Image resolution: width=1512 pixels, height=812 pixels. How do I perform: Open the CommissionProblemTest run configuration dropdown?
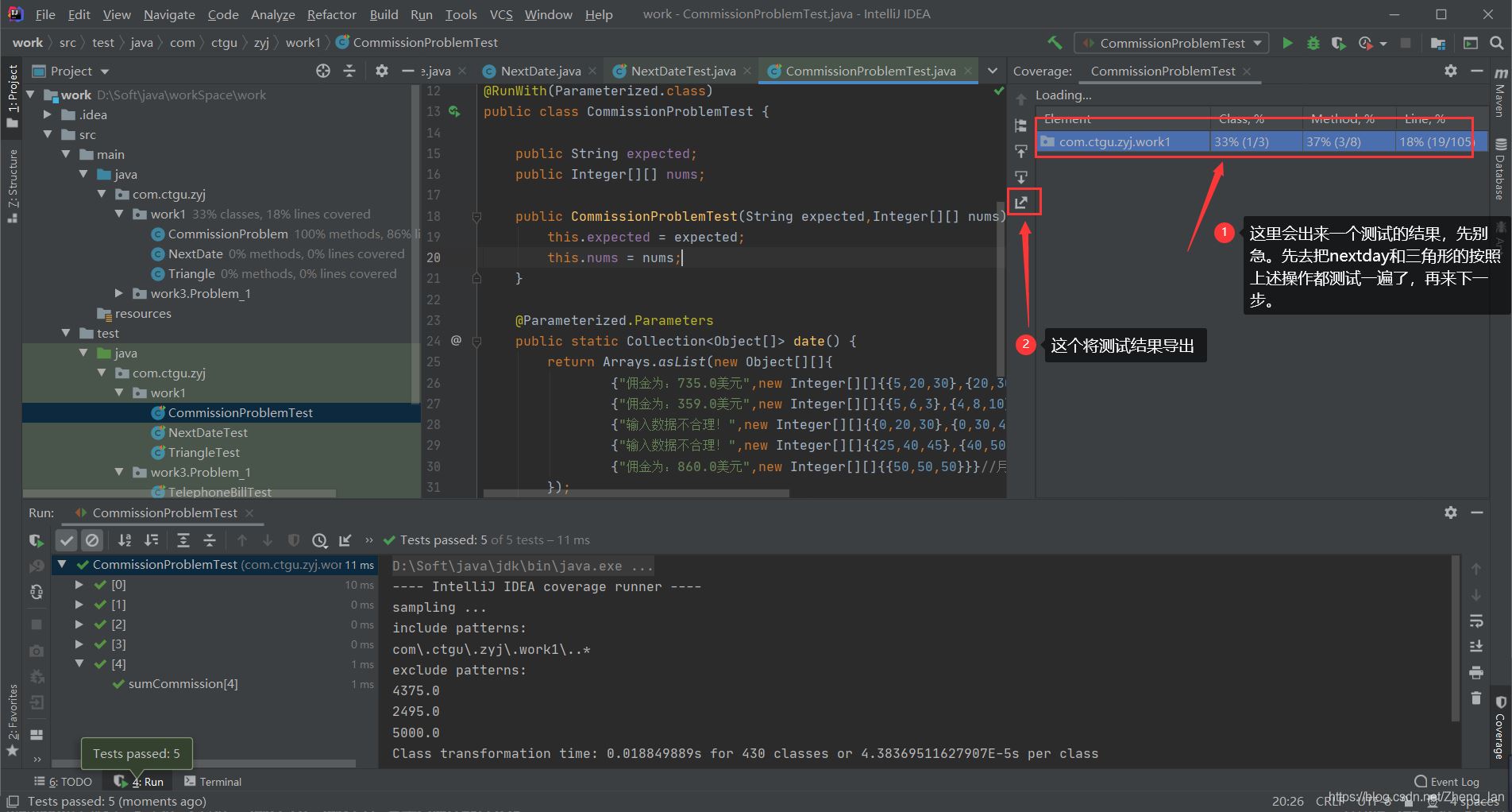click(x=1171, y=43)
